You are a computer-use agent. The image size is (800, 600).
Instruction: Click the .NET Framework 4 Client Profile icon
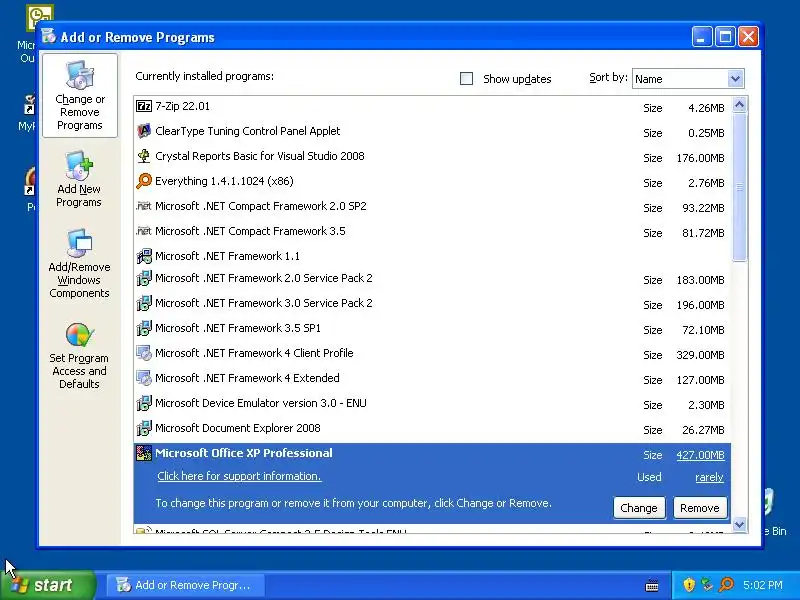pos(144,353)
